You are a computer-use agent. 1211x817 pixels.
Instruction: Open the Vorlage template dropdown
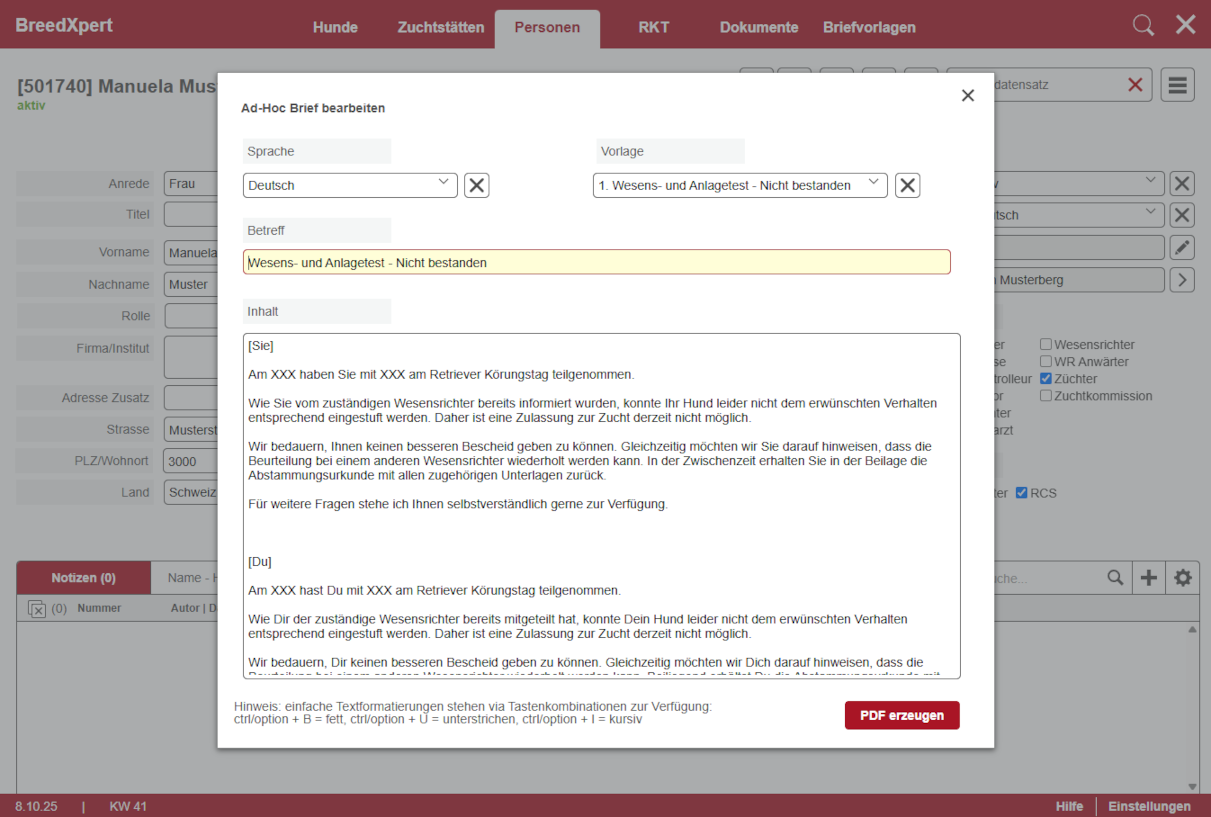click(x=740, y=185)
